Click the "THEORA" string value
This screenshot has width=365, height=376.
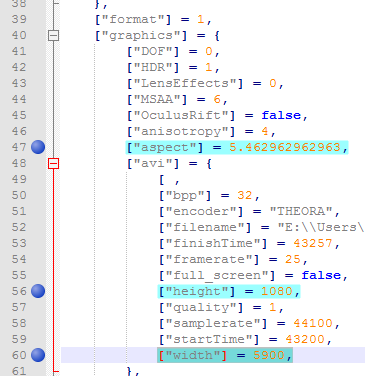301,211
